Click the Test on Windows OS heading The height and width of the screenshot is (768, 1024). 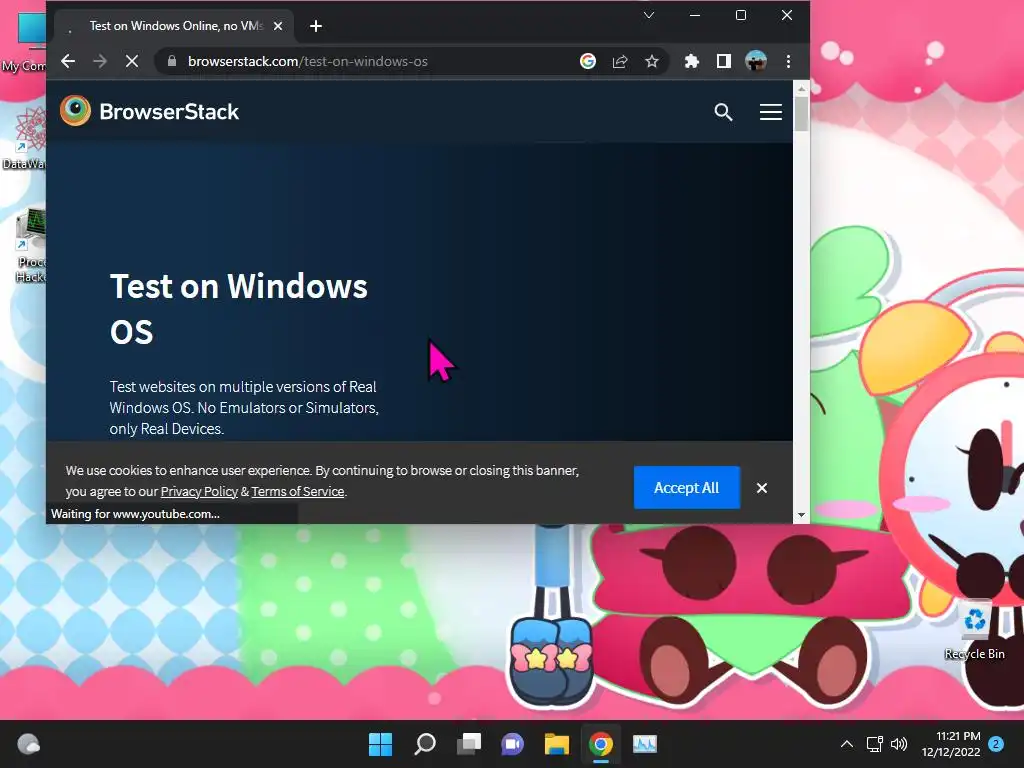point(239,309)
